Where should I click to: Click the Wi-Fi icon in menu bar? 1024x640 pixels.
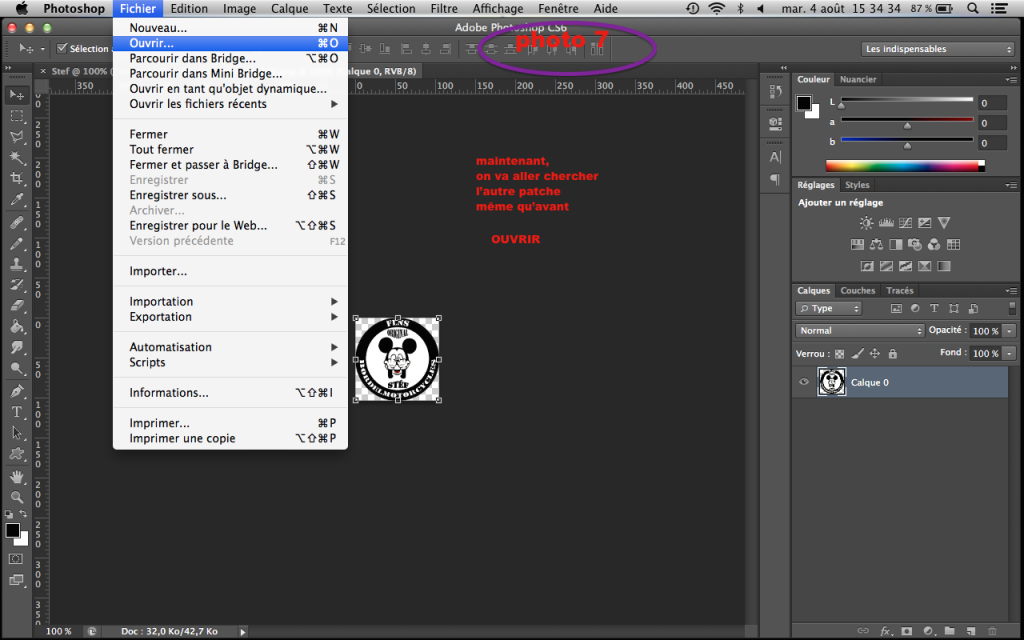click(x=716, y=8)
